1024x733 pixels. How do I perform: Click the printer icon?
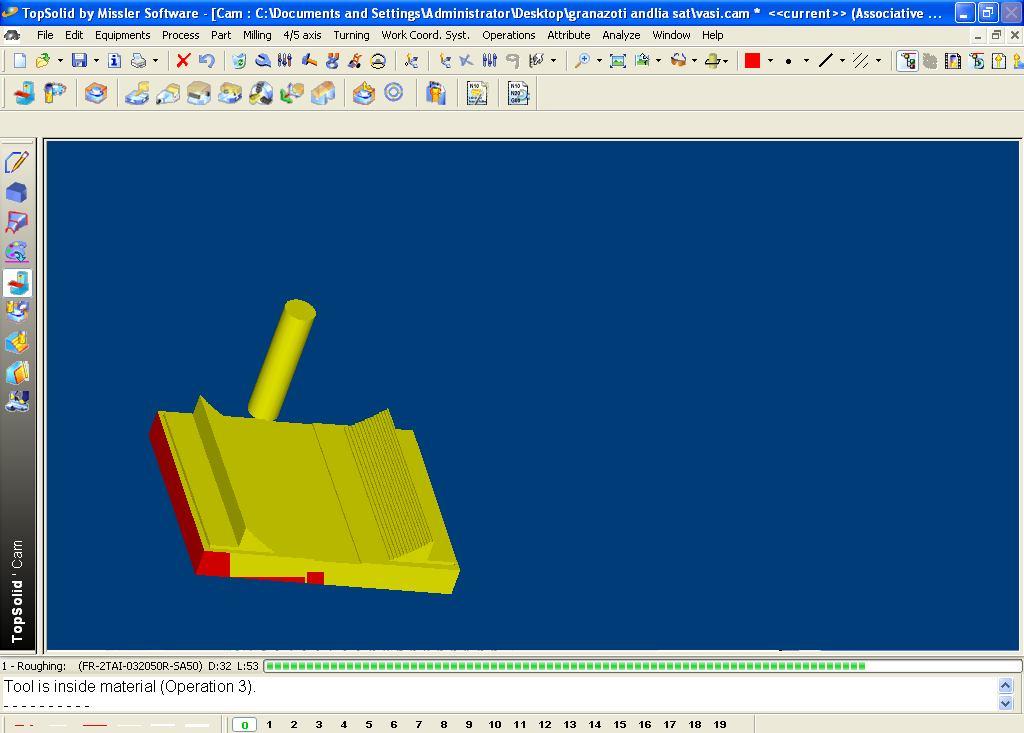138,61
